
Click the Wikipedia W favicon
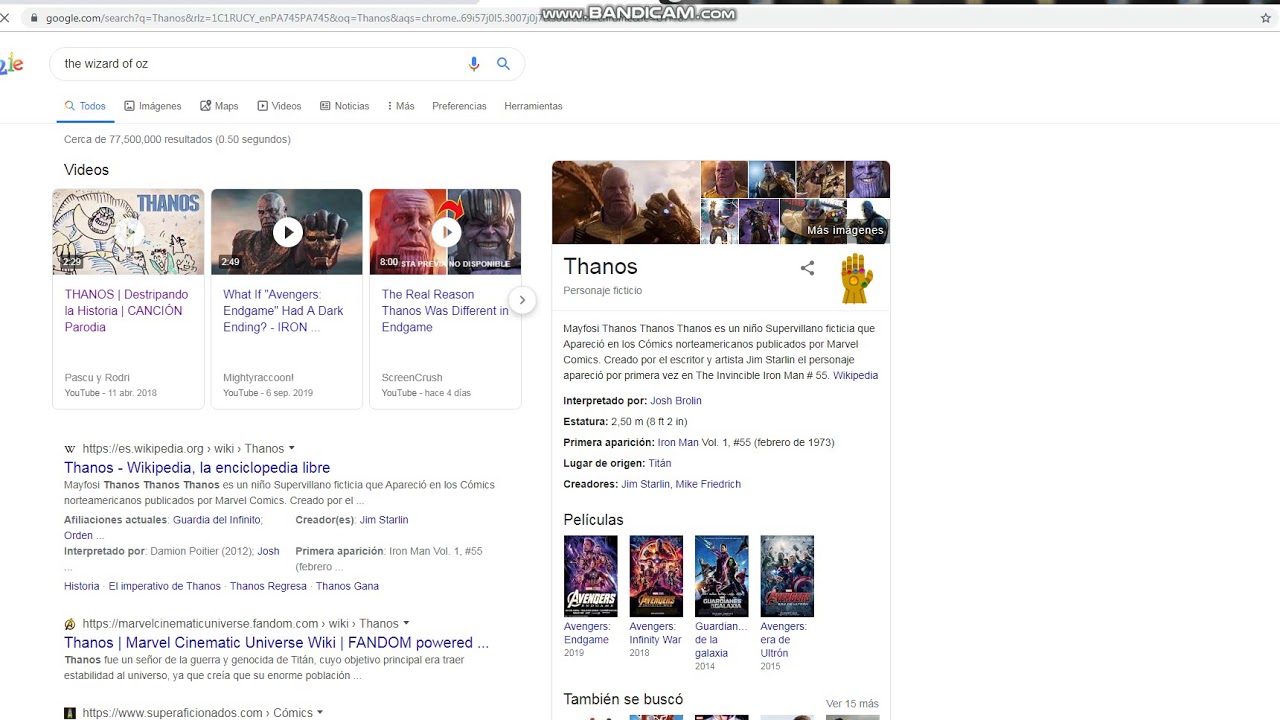point(70,449)
